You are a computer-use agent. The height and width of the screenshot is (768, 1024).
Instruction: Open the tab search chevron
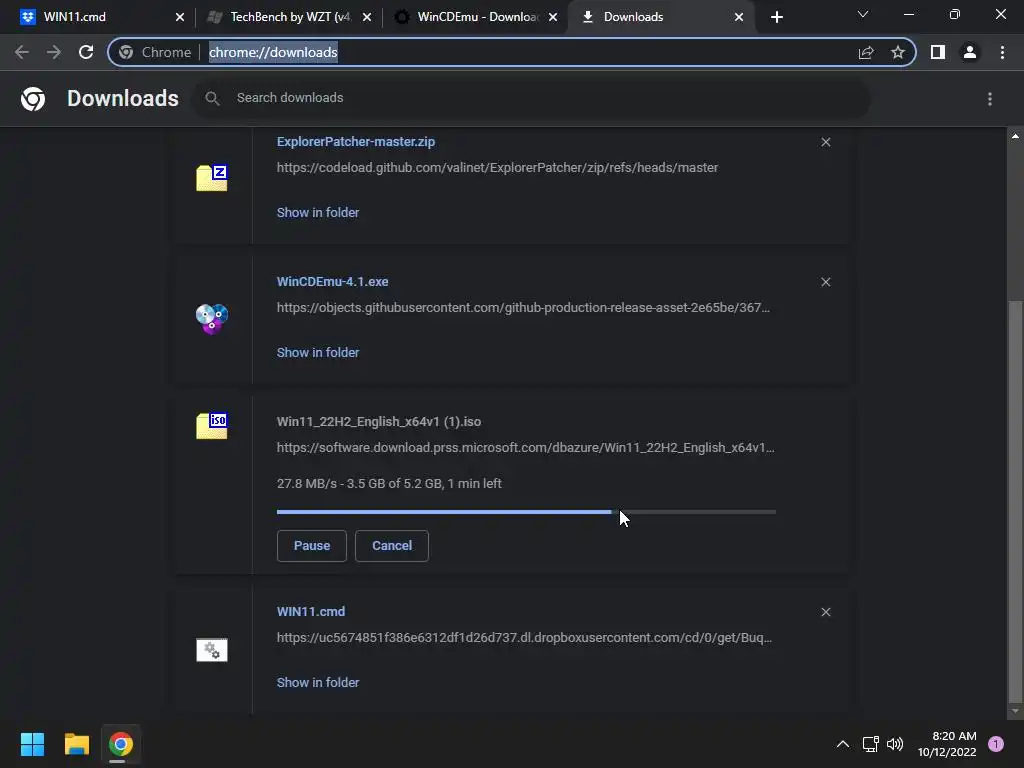863,14
